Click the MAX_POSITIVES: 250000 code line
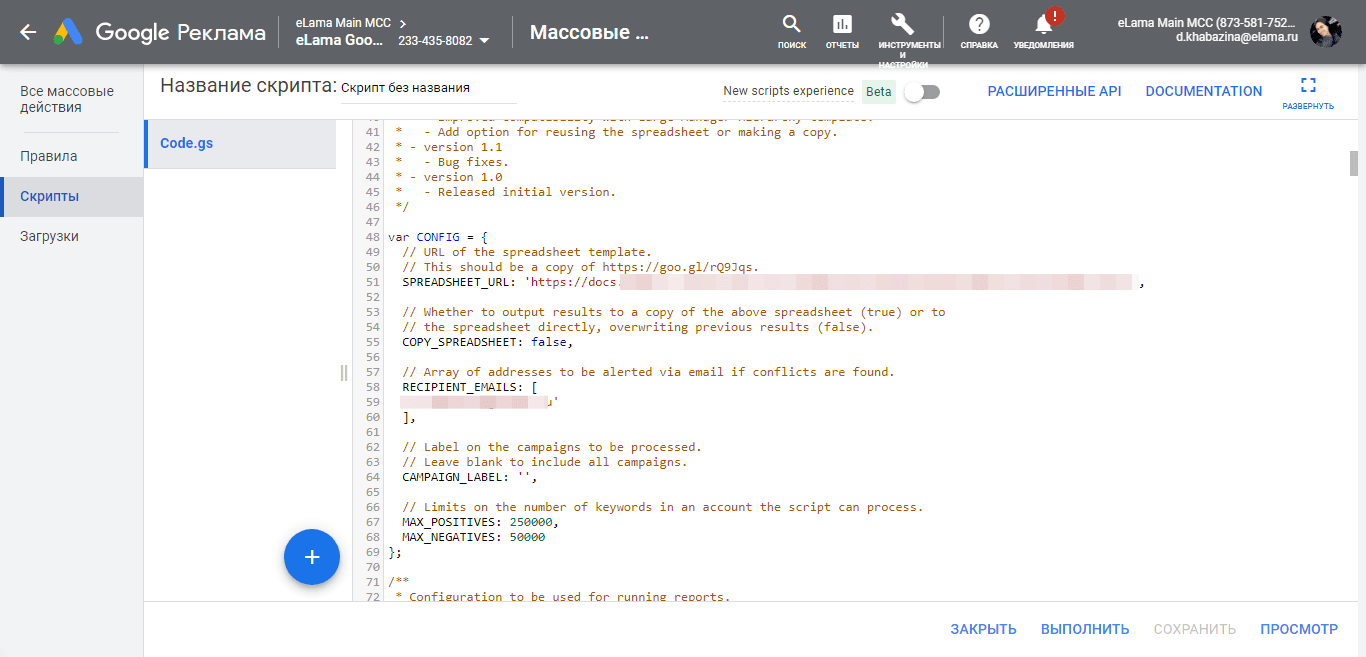This screenshot has width=1366, height=657. tap(481, 522)
